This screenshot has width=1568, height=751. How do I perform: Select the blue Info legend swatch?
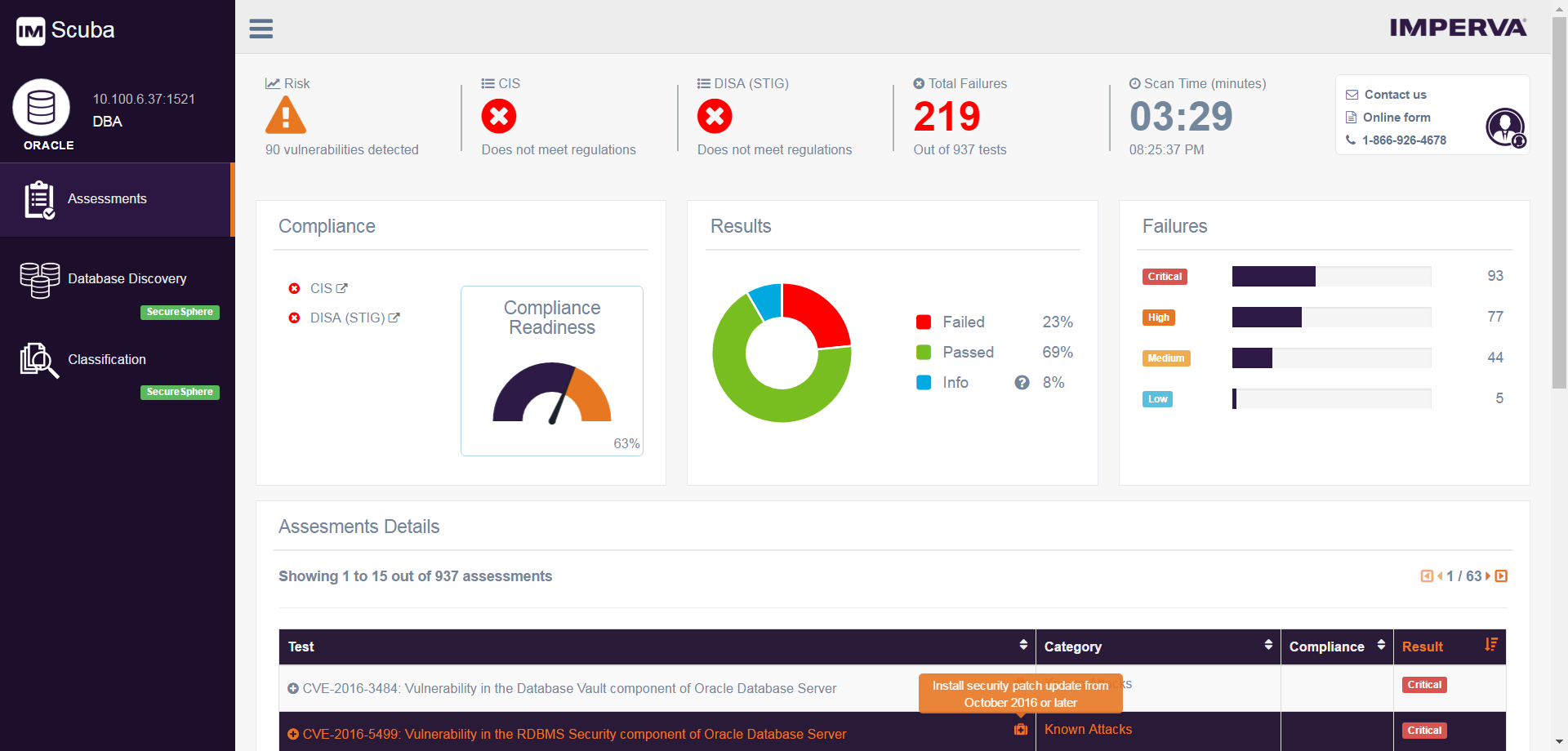924,383
